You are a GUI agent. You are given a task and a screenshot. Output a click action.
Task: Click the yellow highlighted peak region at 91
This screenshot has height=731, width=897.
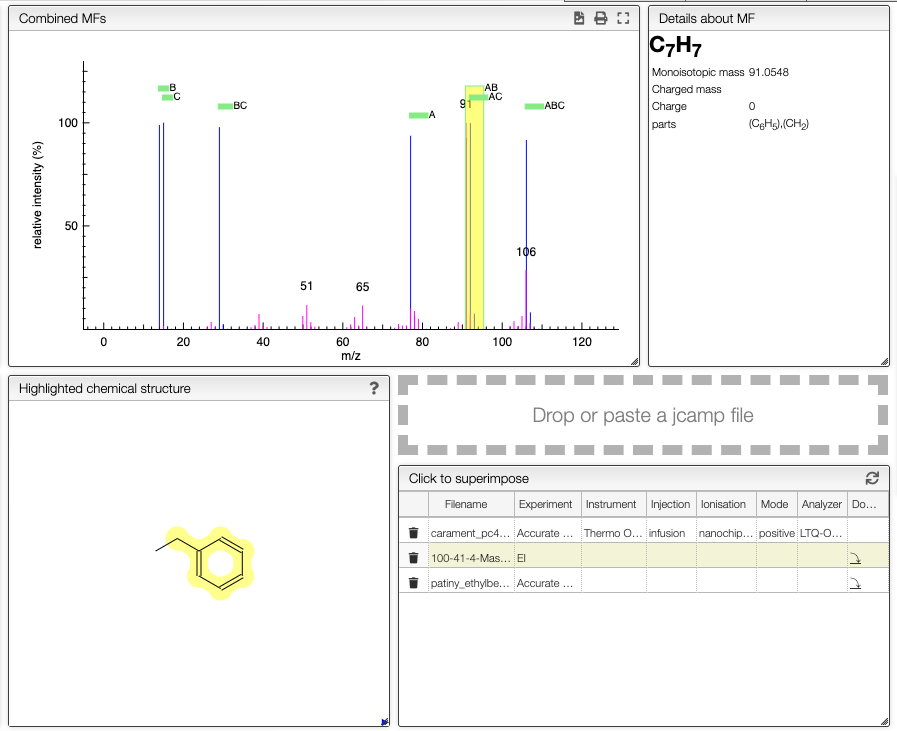click(474, 207)
